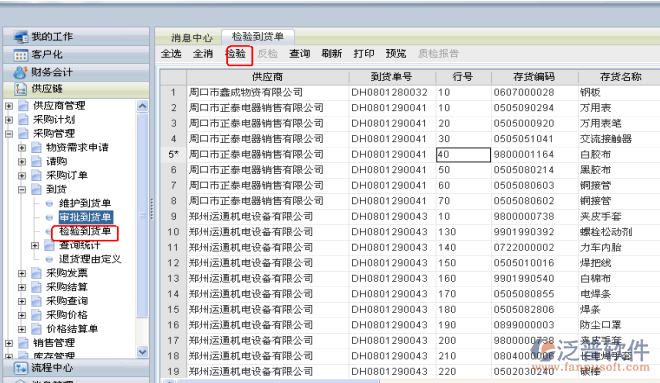Switch to the 消息中心 tab
This screenshot has width=660, height=383.
click(x=192, y=38)
